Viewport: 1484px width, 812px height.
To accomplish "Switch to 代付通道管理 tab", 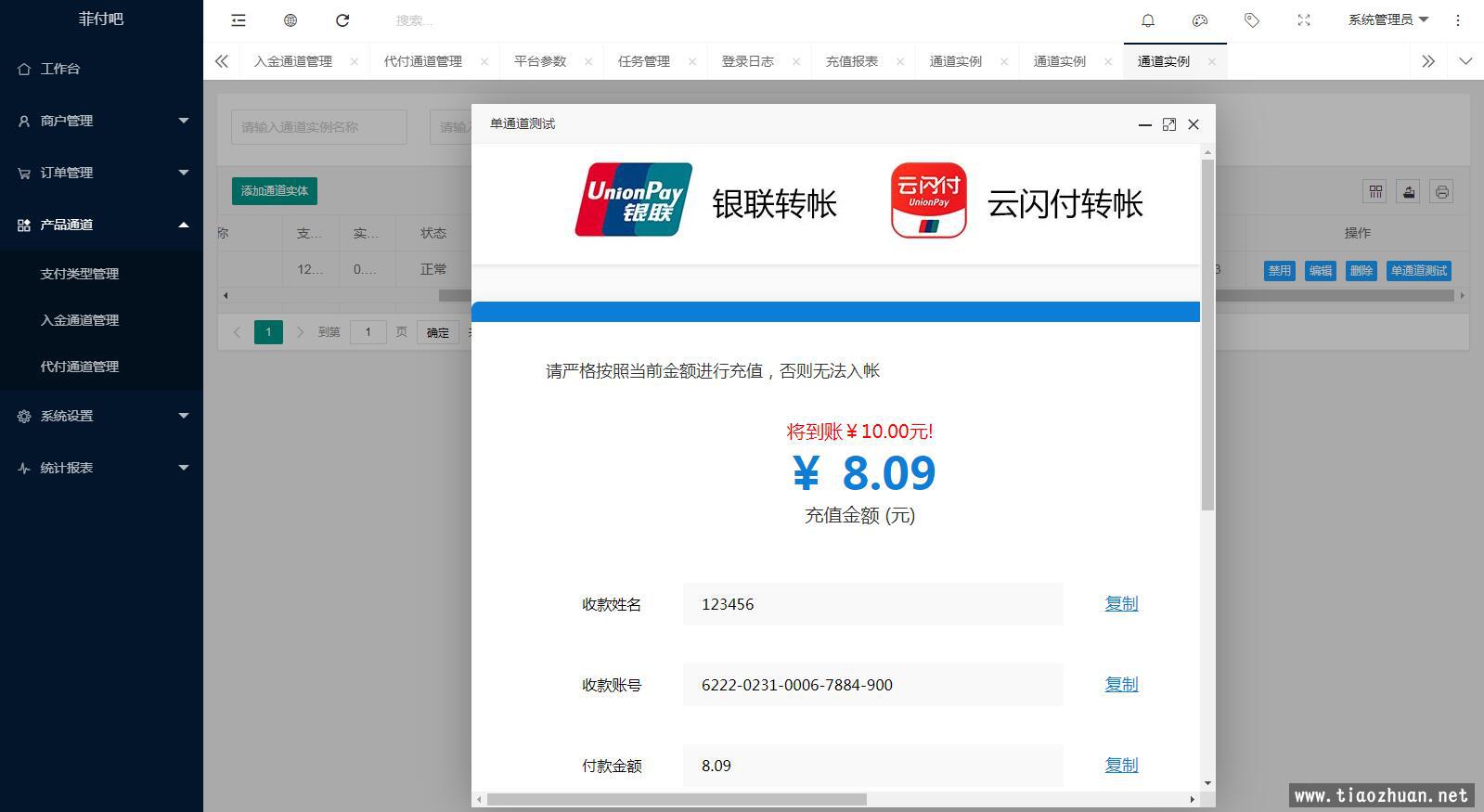I will 423,61.
